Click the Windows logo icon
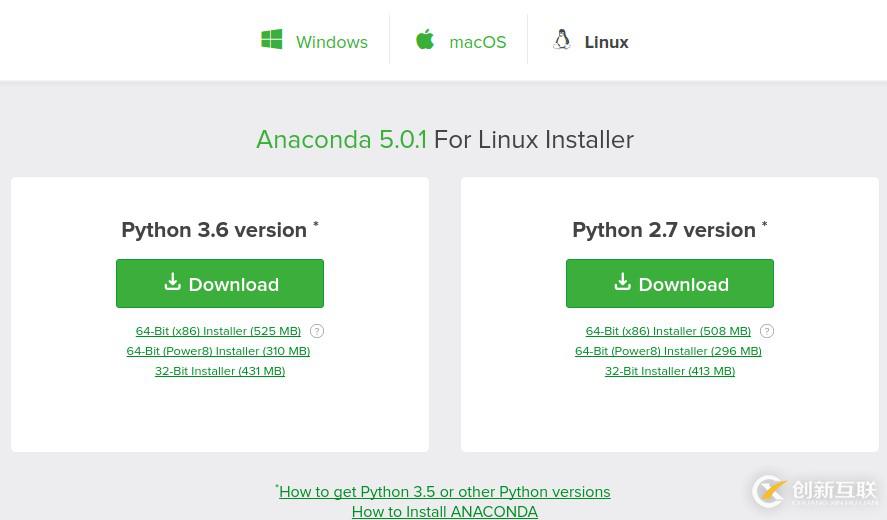The image size is (887, 520). (x=271, y=40)
